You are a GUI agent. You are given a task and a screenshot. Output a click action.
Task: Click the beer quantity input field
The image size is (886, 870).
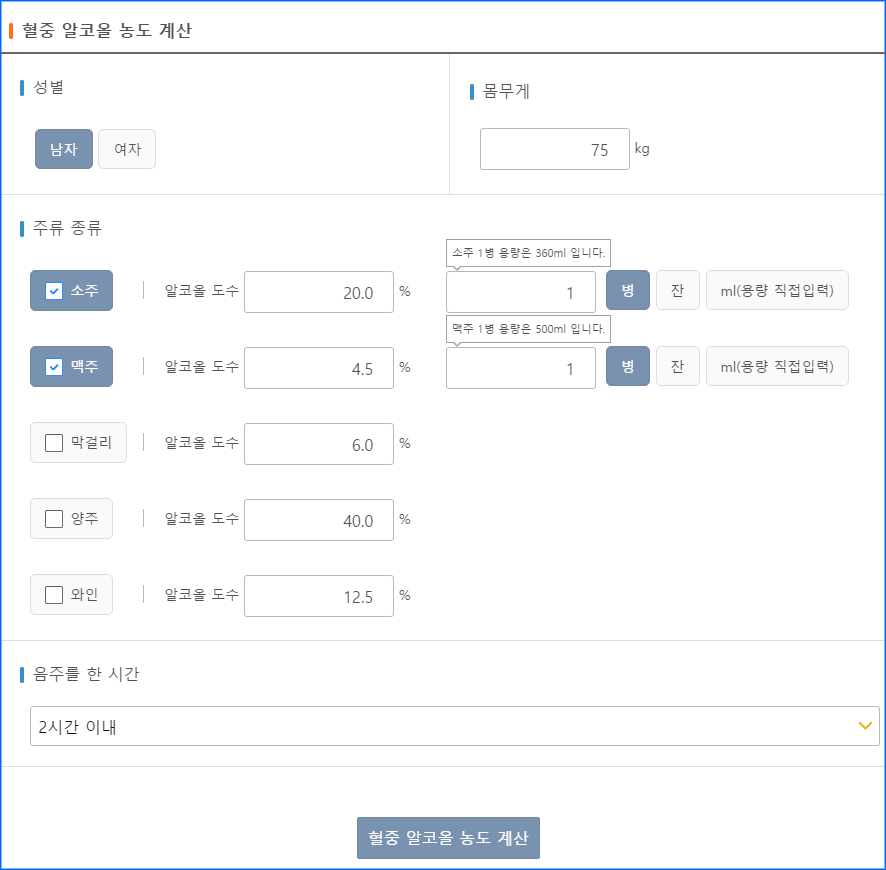[x=521, y=366]
